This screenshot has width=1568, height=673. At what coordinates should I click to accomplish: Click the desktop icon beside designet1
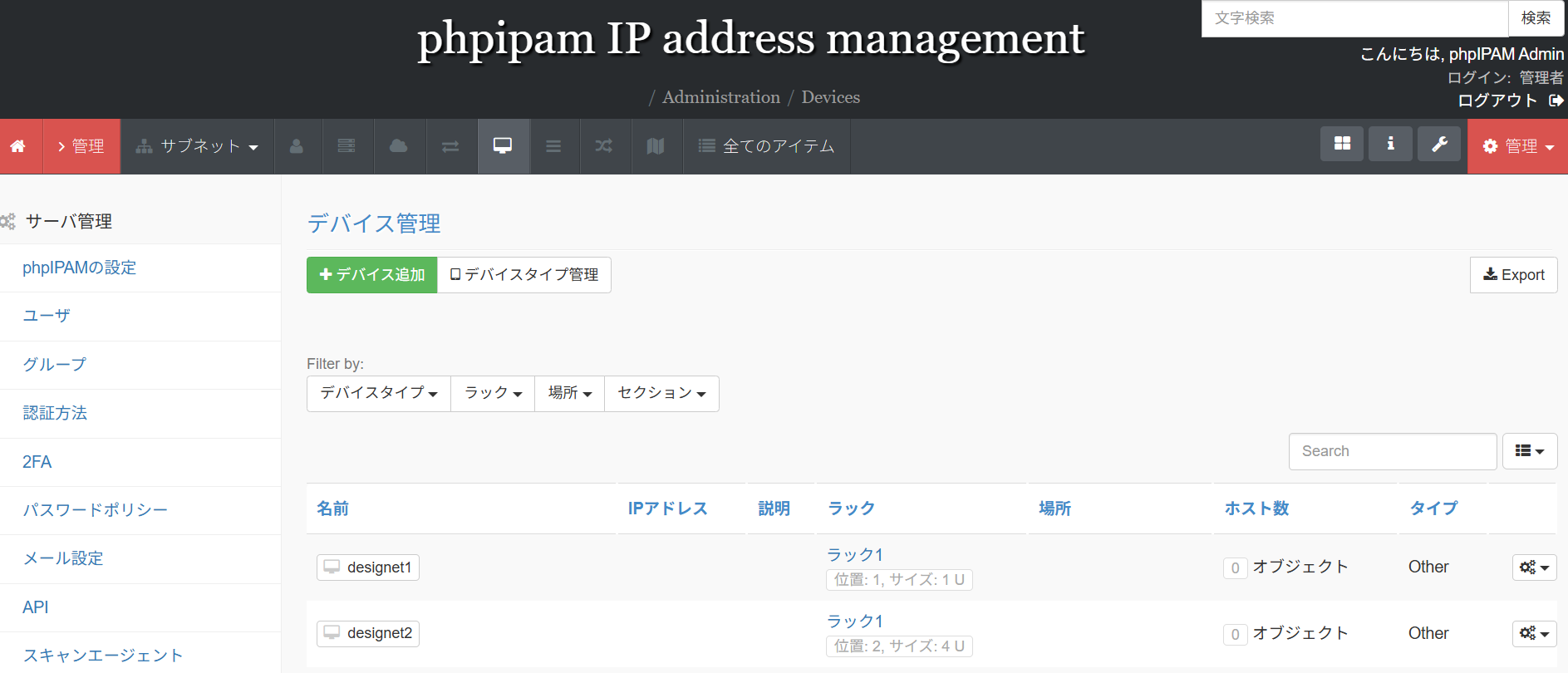tap(332, 567)
